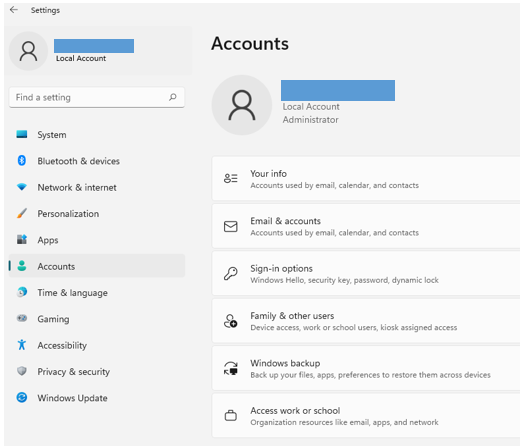Click the back arrow in Settings

[x=14, y=10]
